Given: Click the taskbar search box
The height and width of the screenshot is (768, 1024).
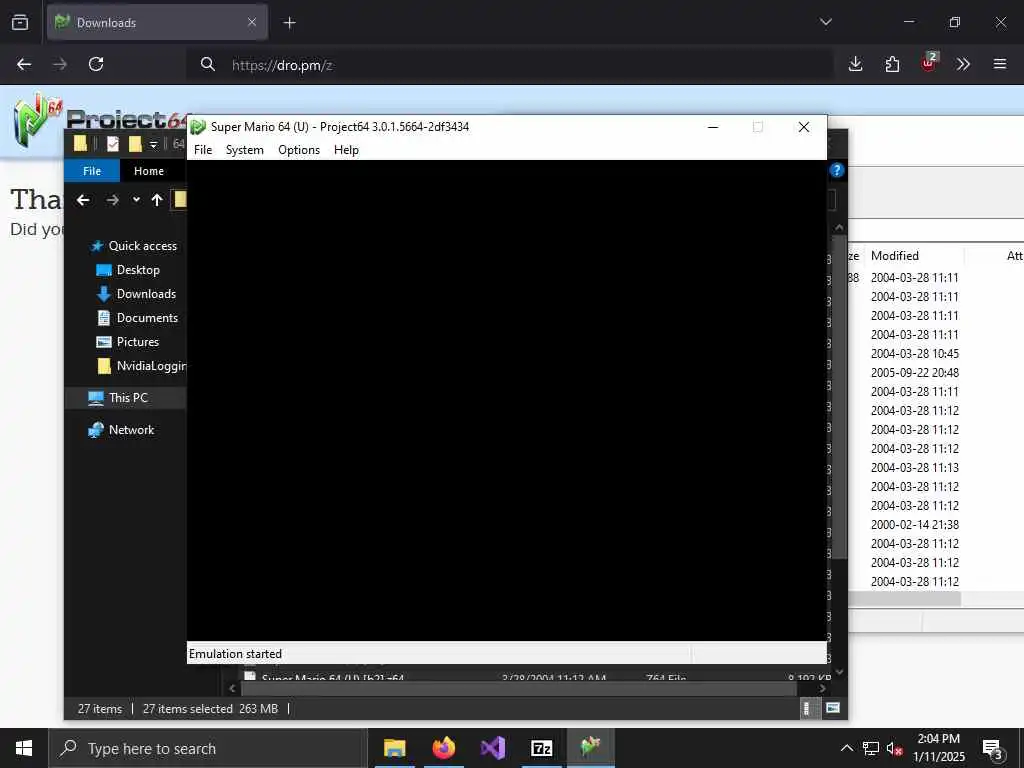Looking at the screenshot, I should click(x=208, y=748).
